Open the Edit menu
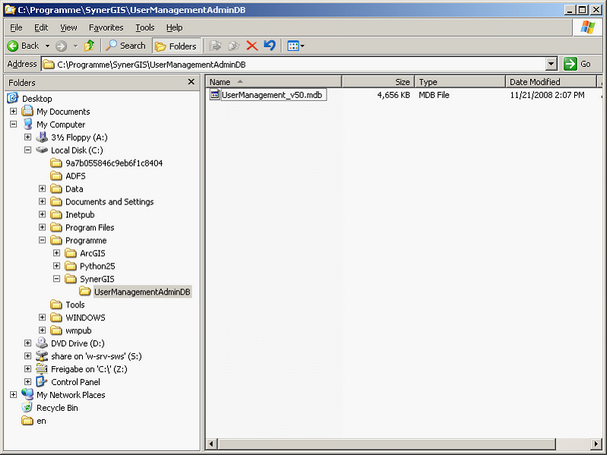 click(x=41, y=28)
